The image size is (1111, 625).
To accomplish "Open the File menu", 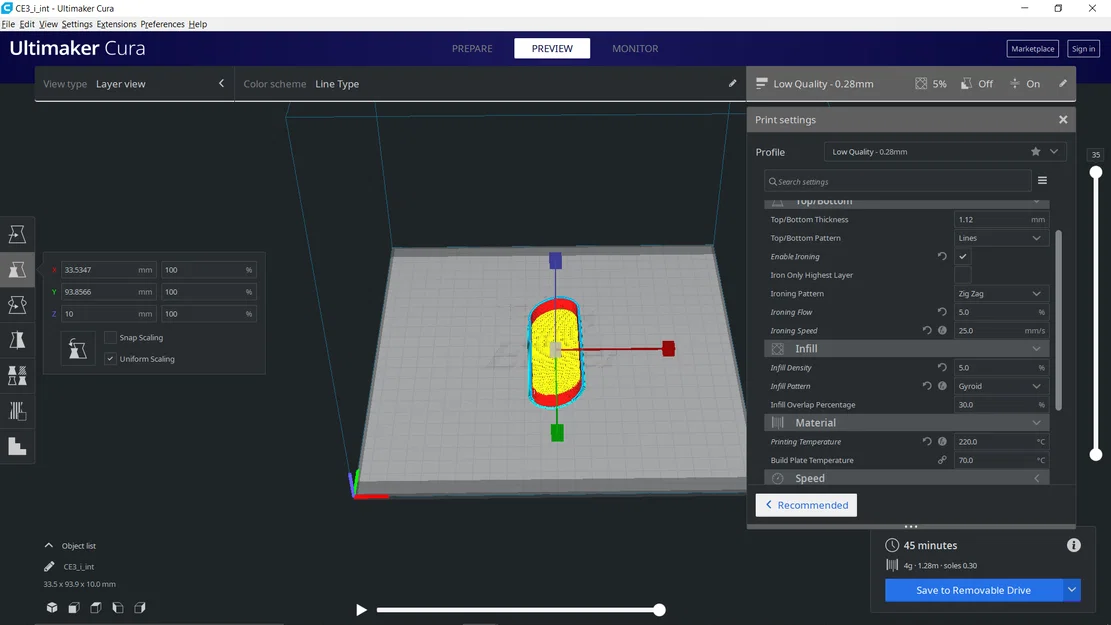I will pos(8,24).
